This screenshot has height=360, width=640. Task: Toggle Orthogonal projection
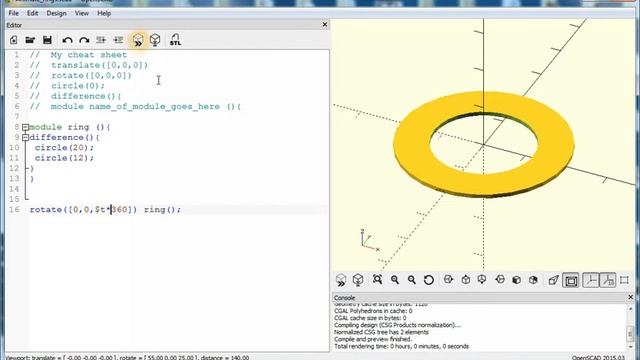point(571,280)
